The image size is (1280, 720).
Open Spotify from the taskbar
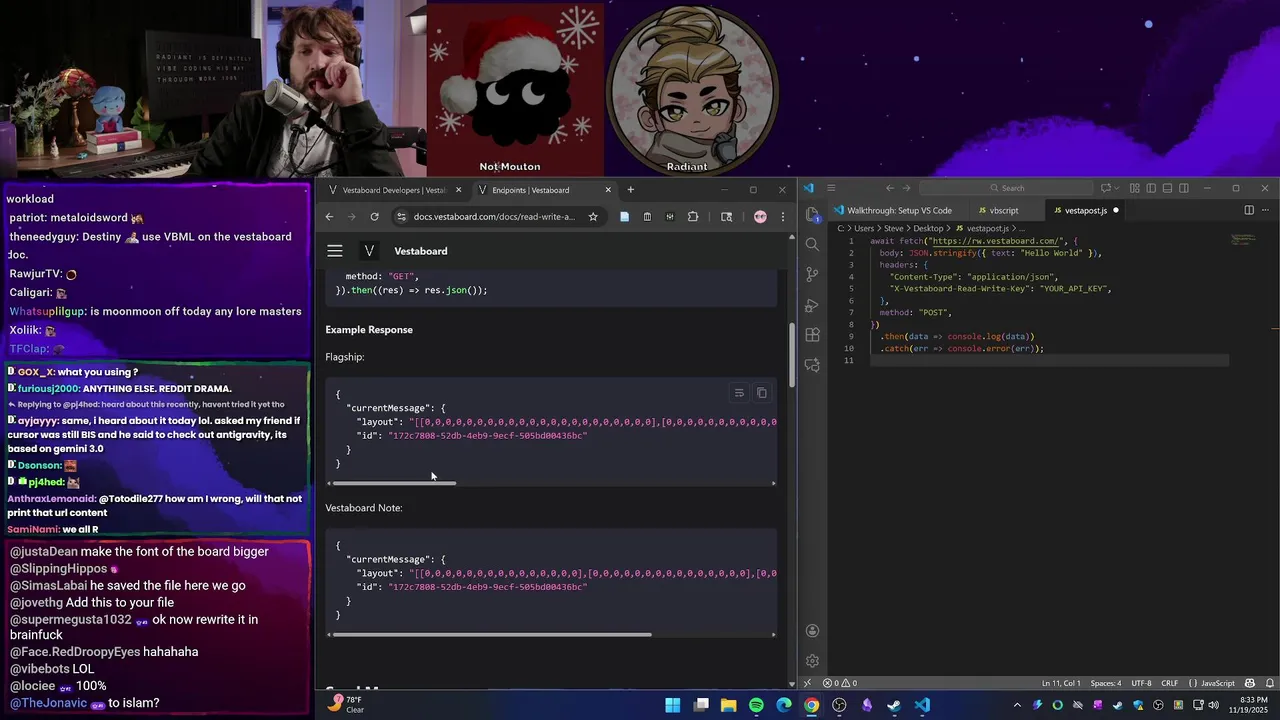click(756, 705)
